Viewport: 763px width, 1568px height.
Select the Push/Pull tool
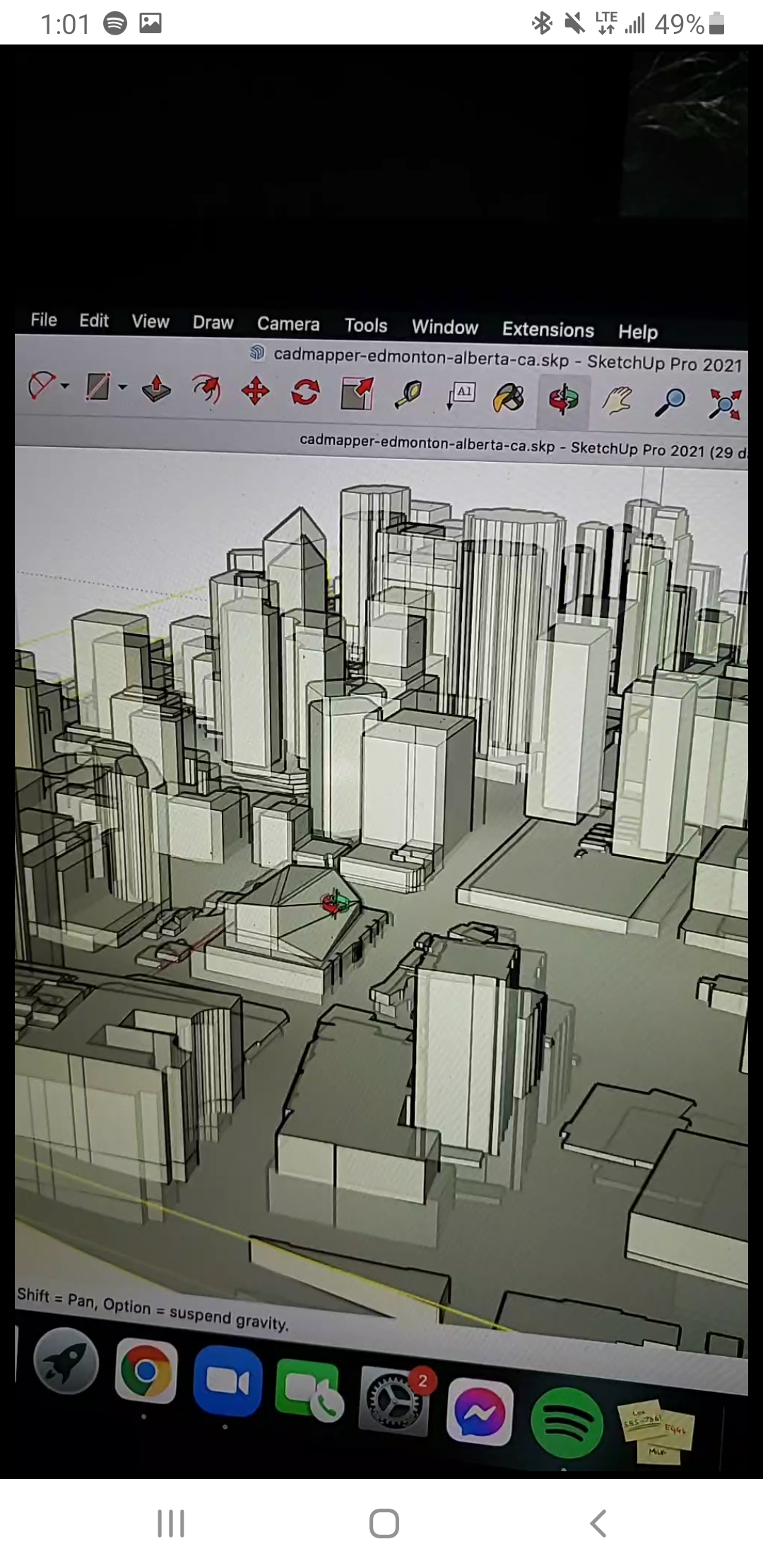pos(156,388)
